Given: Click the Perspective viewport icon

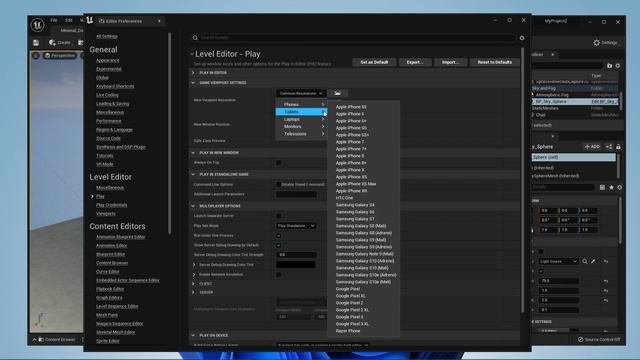Looking at the screenshot, I should 48,56.
